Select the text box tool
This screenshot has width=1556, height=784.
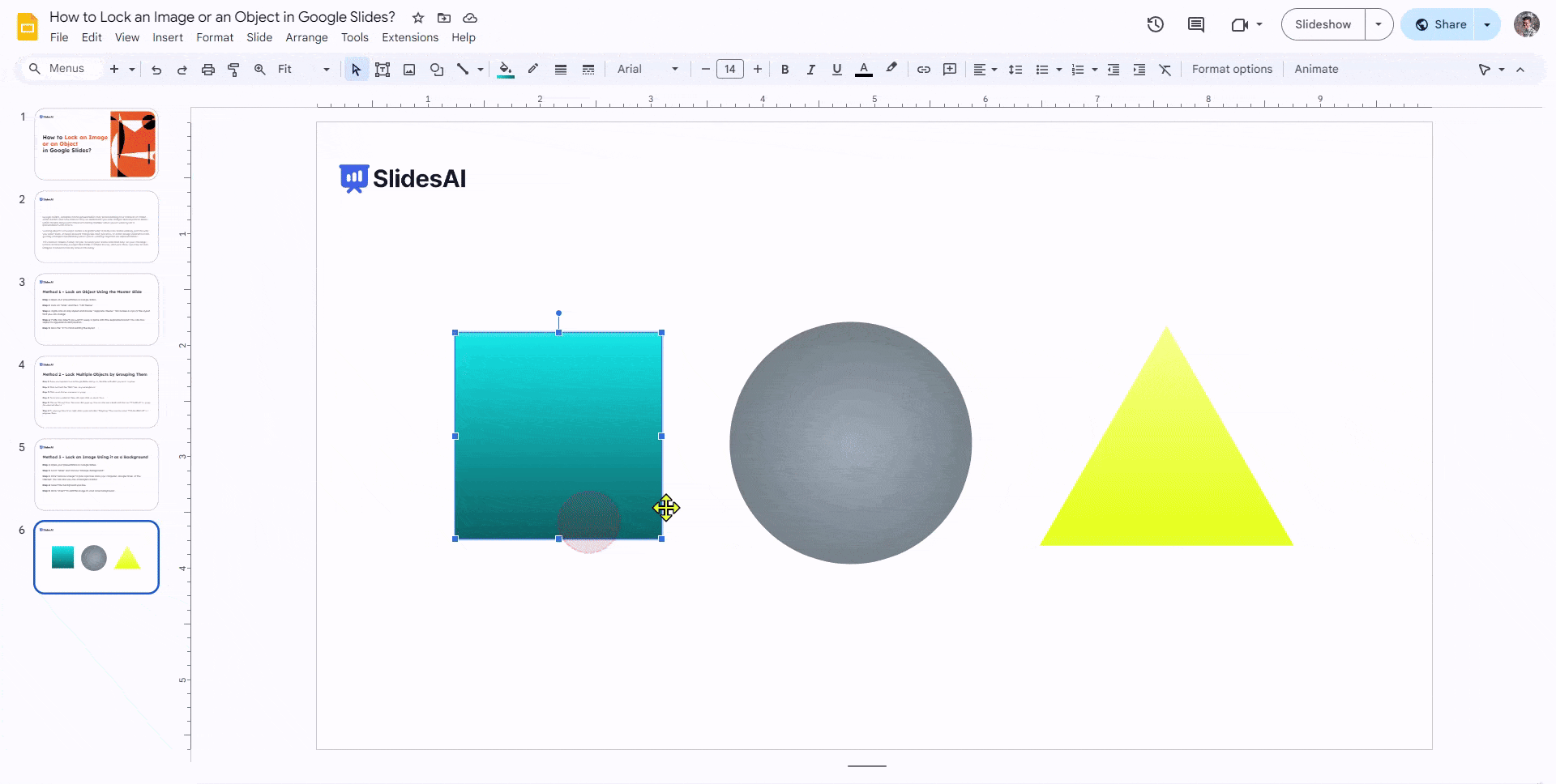pyautogui.click(x=383, y=70)
